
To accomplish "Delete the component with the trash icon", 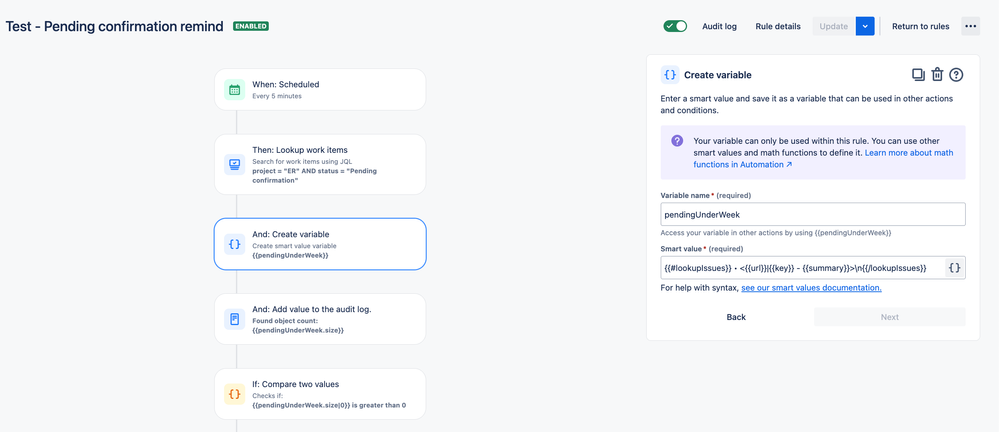I will (937, 75).
